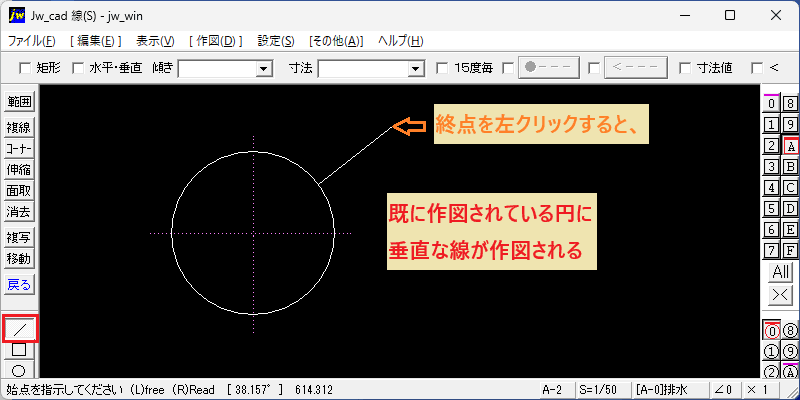Select layer group 4 square button
This screenshot has width=800, height=400.
click(771, 187)
